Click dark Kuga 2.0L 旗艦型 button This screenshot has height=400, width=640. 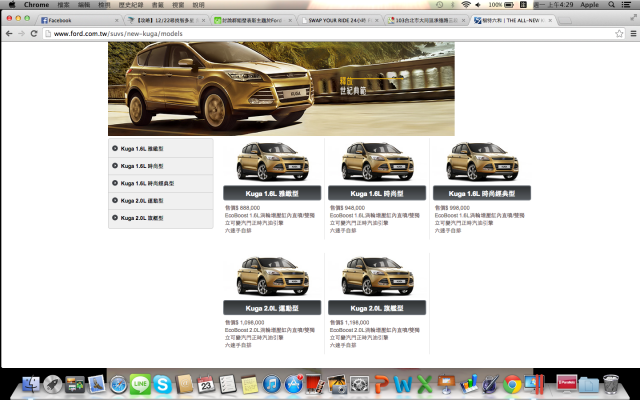(x=377, y=308)
